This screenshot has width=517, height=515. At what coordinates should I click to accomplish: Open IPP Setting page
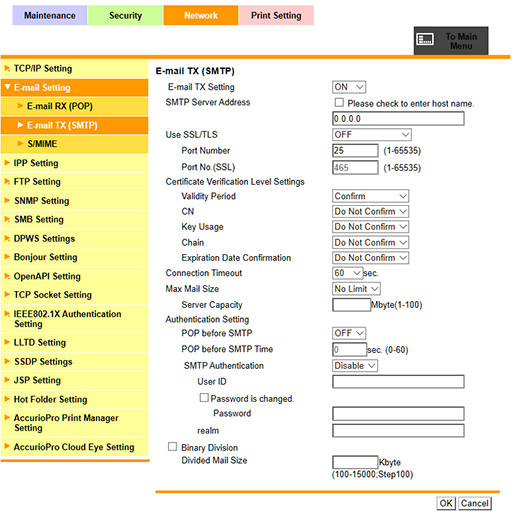point(74,163)
